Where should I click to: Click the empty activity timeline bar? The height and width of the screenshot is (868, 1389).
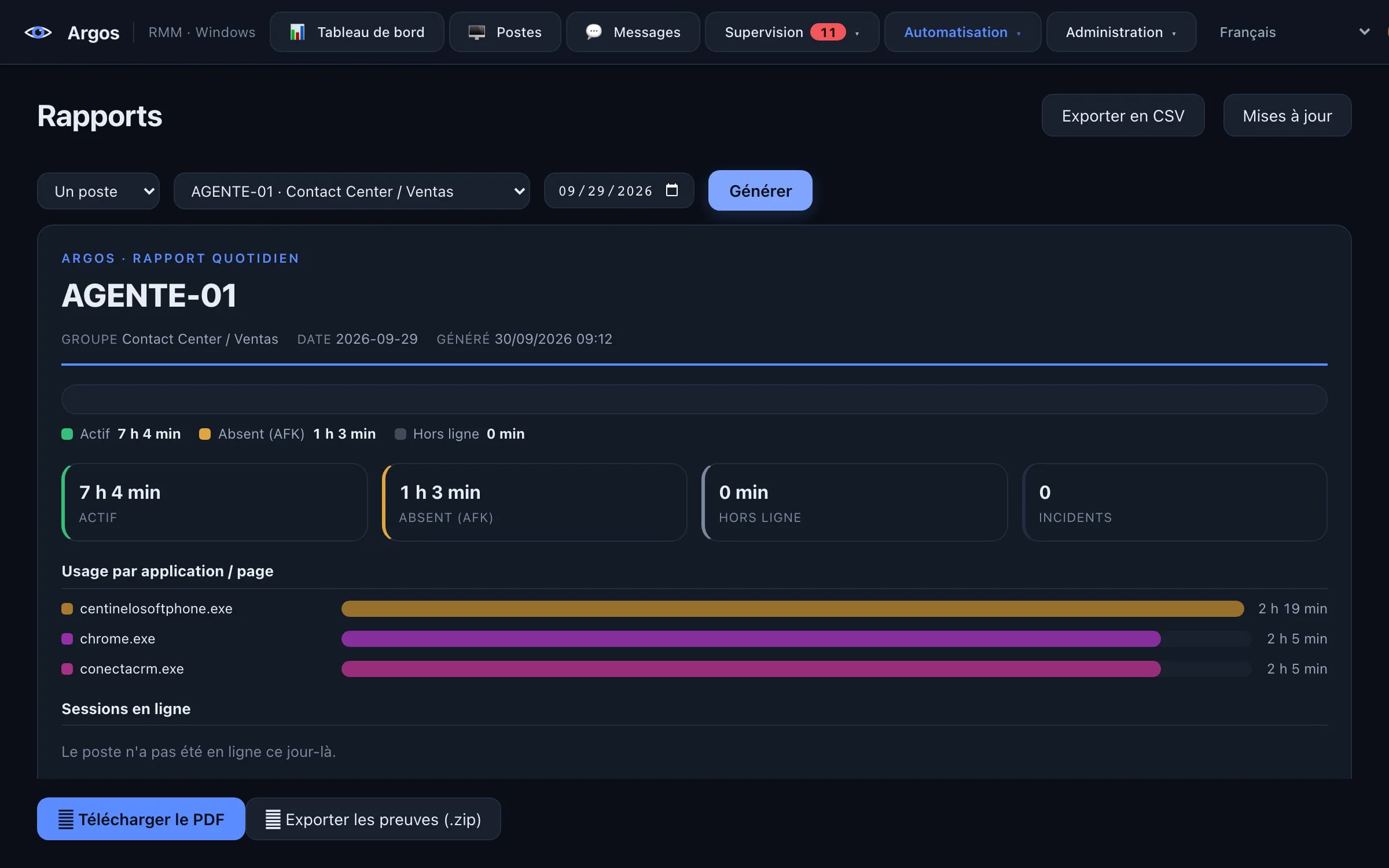point(694,399)
